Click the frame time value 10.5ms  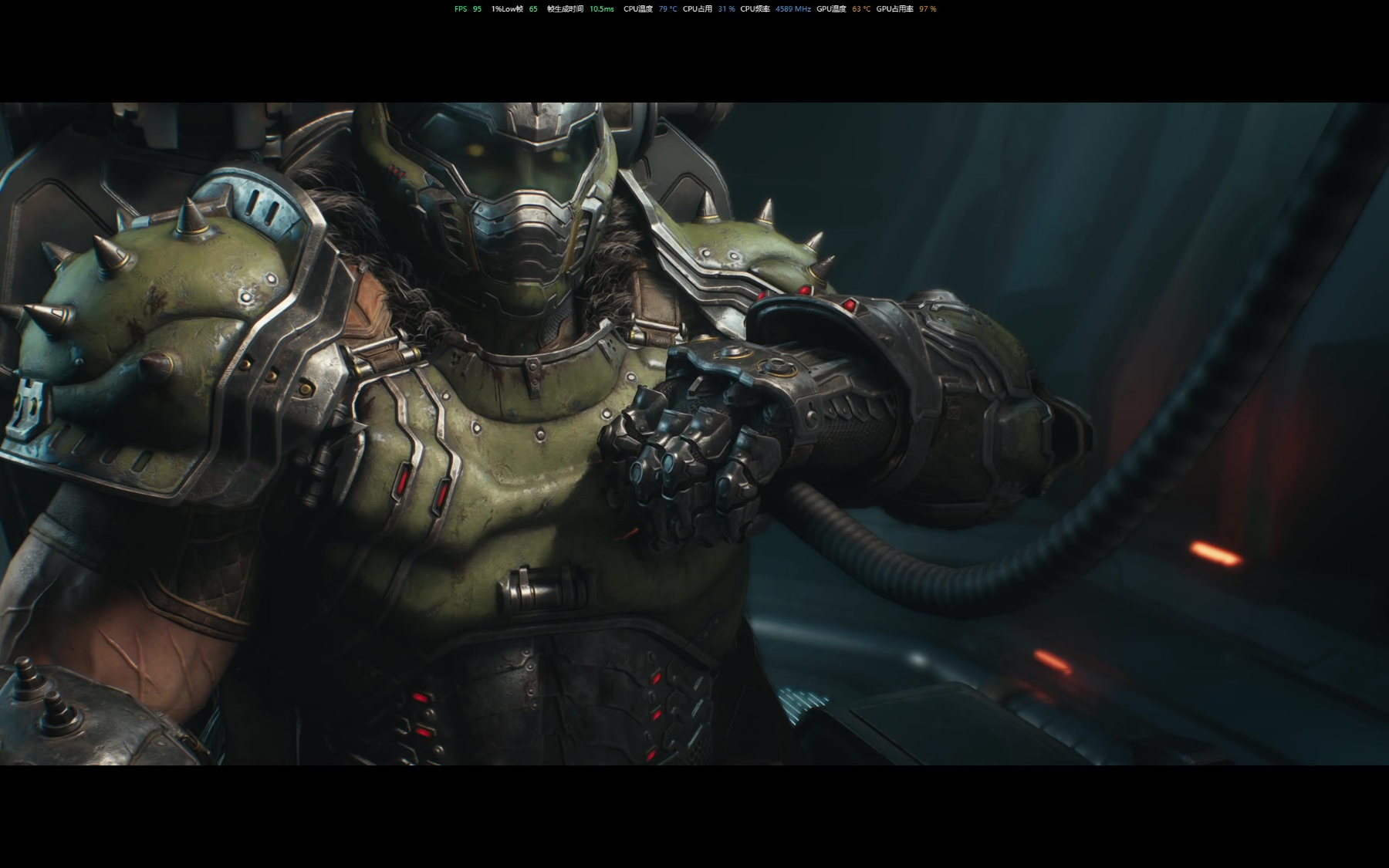coord(602,9)
